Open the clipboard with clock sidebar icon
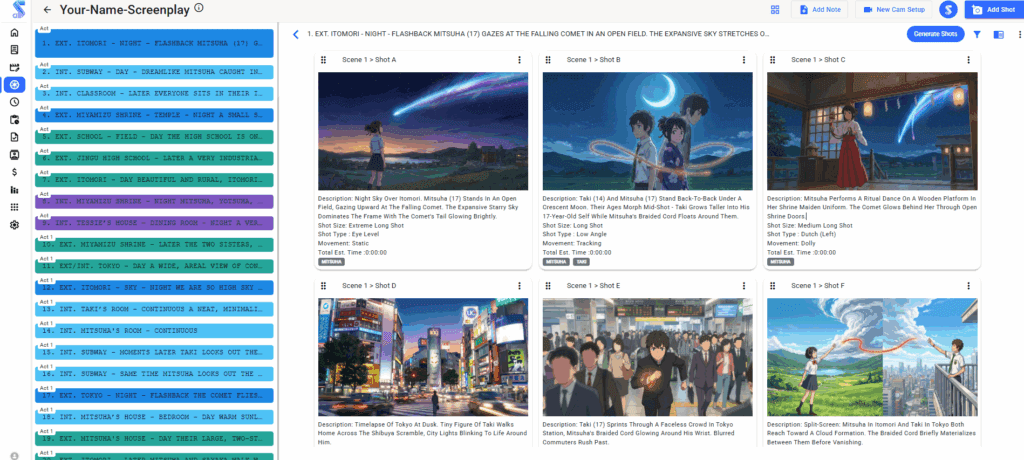The width and height of the screenshot is (1024, 460). 14,120
